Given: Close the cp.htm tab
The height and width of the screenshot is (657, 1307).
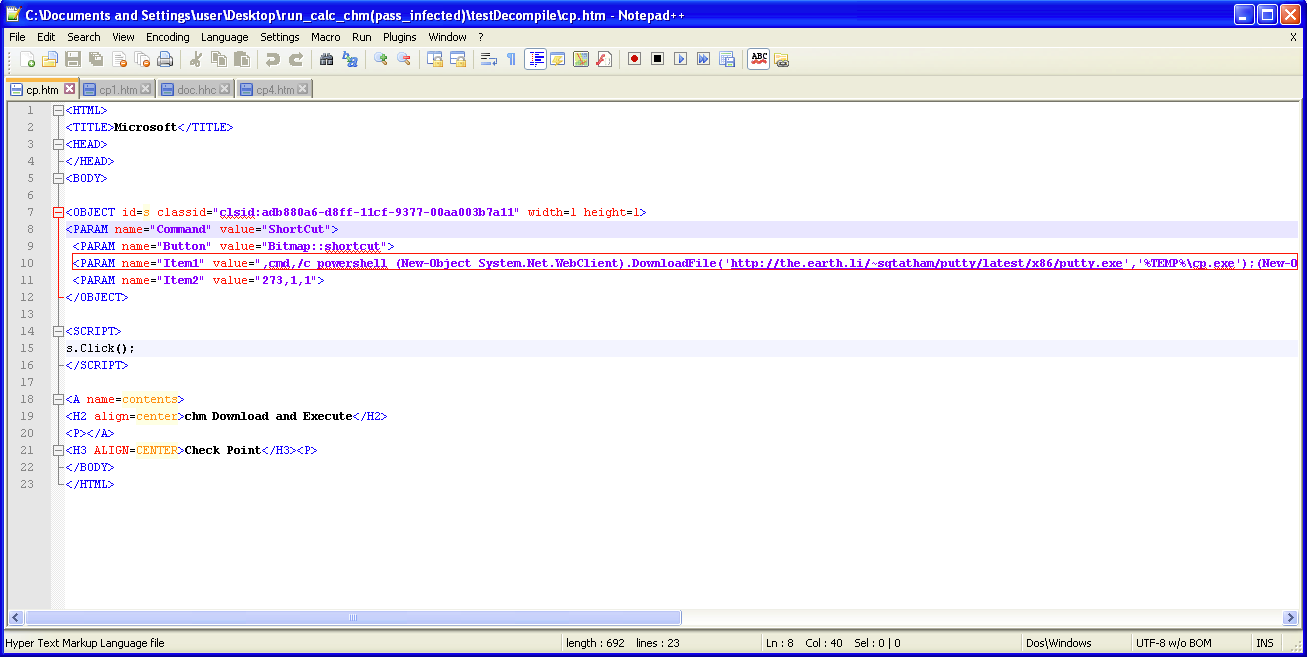Looking at the screenshot, I should tap(70, 89).
